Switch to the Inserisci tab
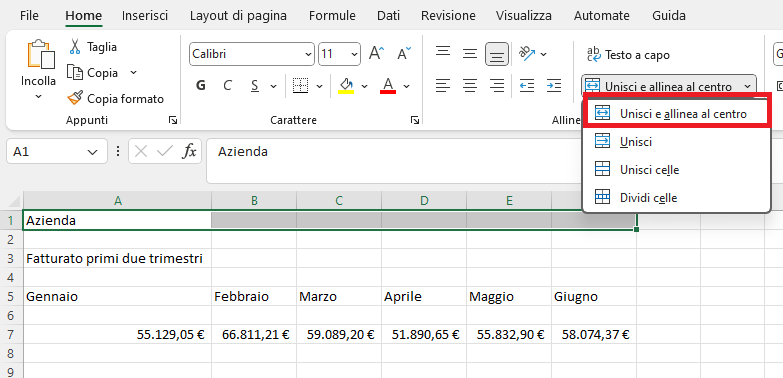The image size is (783, 378). click(145, 16)
